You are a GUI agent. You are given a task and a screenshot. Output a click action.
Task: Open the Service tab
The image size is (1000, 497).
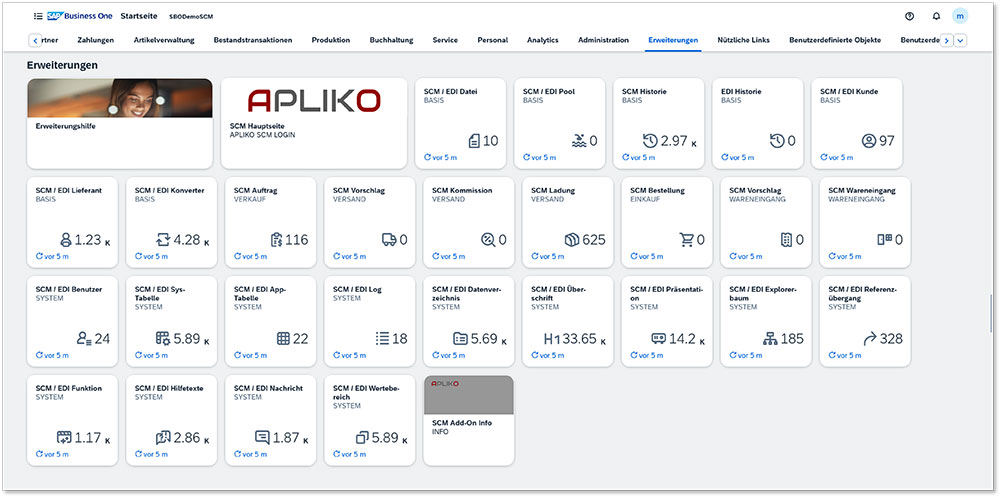(445, 40)
